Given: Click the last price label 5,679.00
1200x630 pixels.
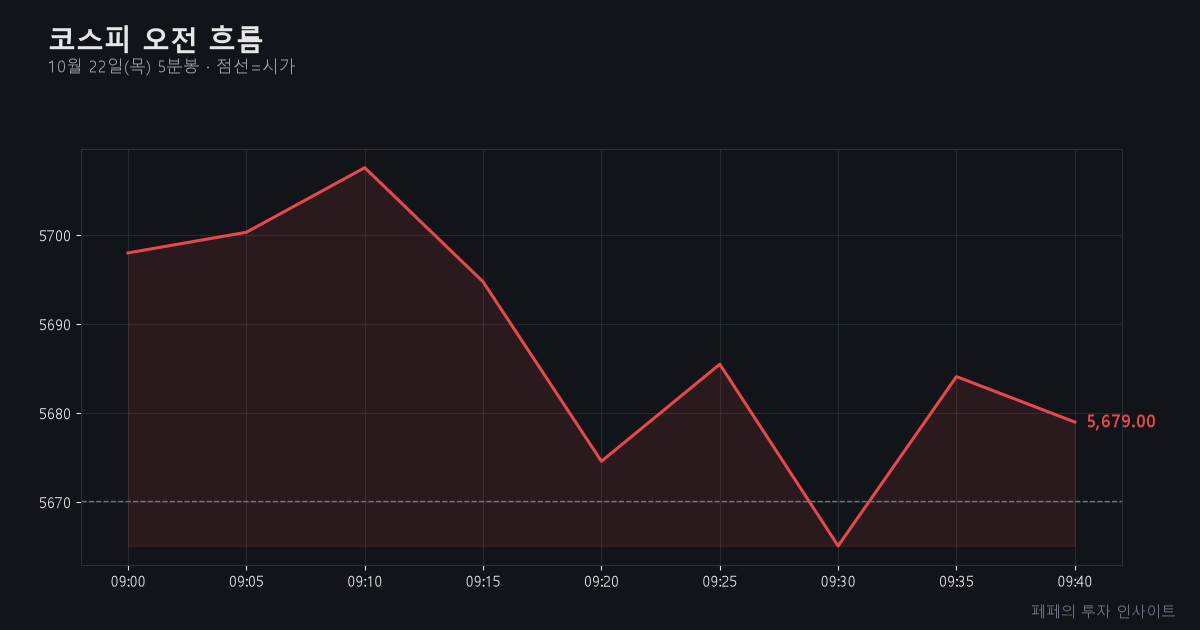Looking at the screenshot, I should pos(1121,422).
